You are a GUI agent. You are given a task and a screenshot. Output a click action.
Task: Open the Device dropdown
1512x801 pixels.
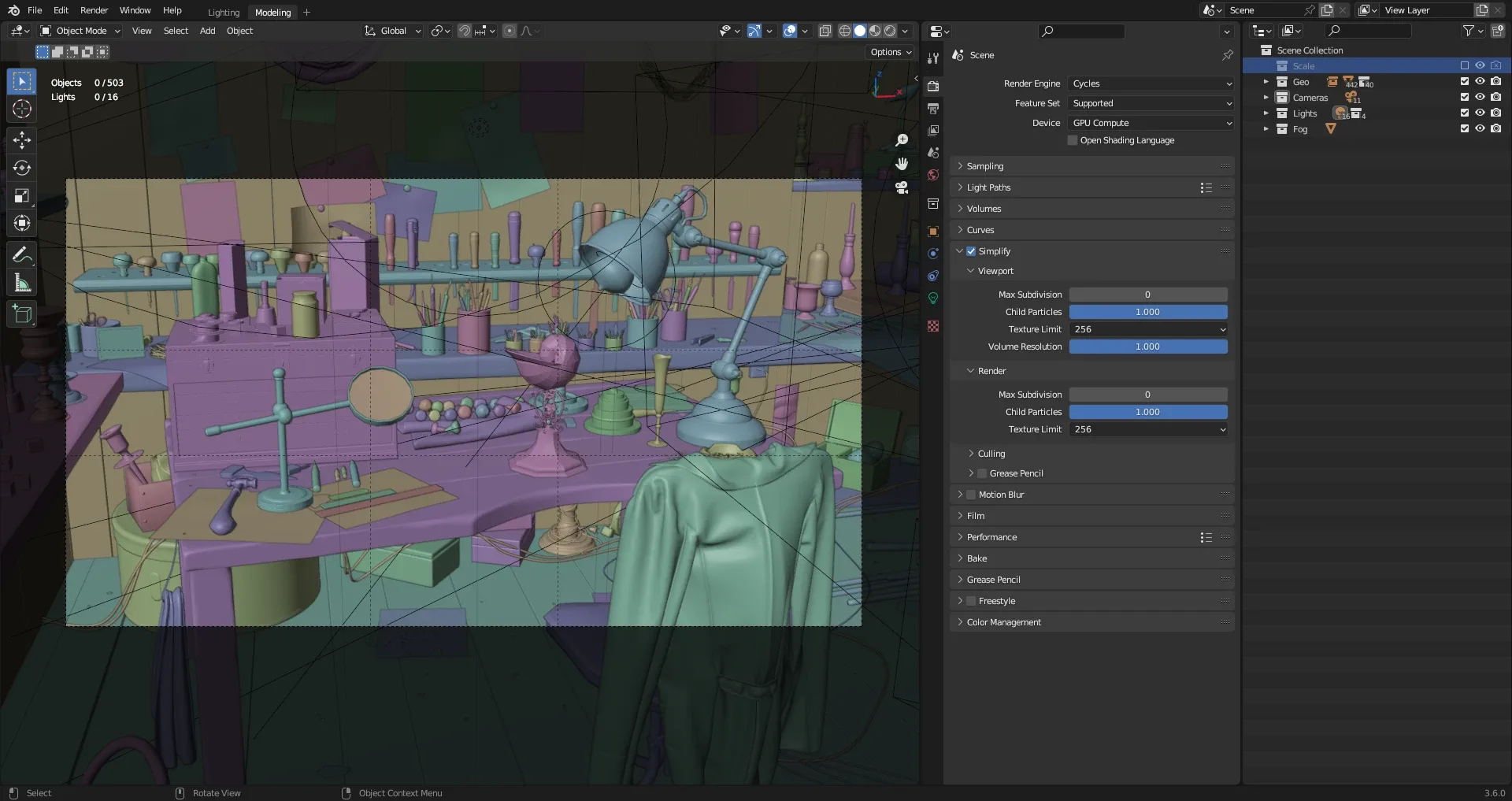pos(1151,123)
